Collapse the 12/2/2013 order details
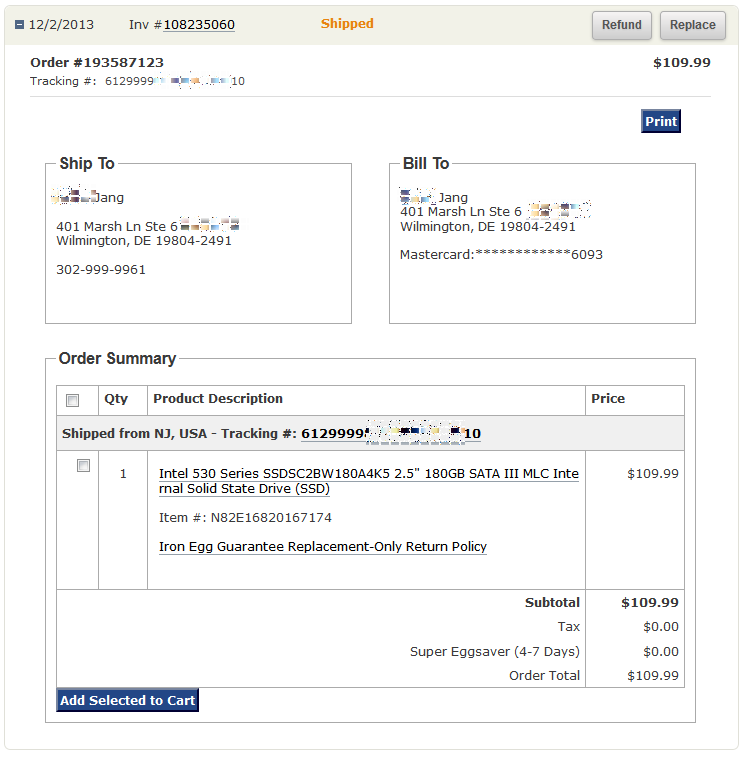The width and height of the screenshot is (747, 757). click(19, 25)
